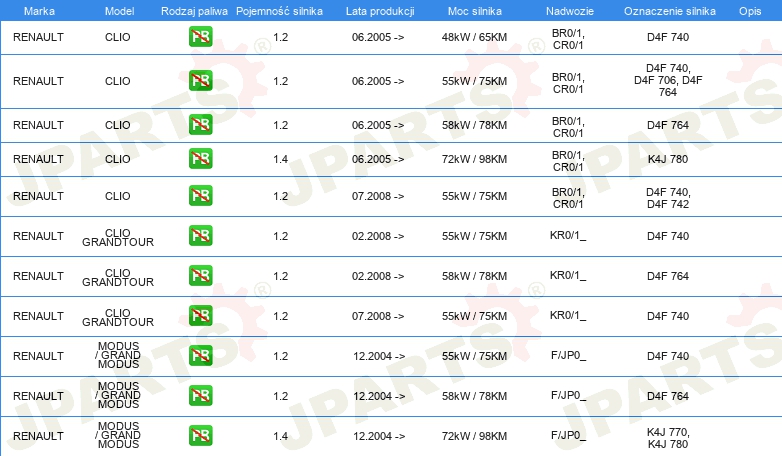Select the Moc silnika column header

pyautogui.click(x=475, y=11)
